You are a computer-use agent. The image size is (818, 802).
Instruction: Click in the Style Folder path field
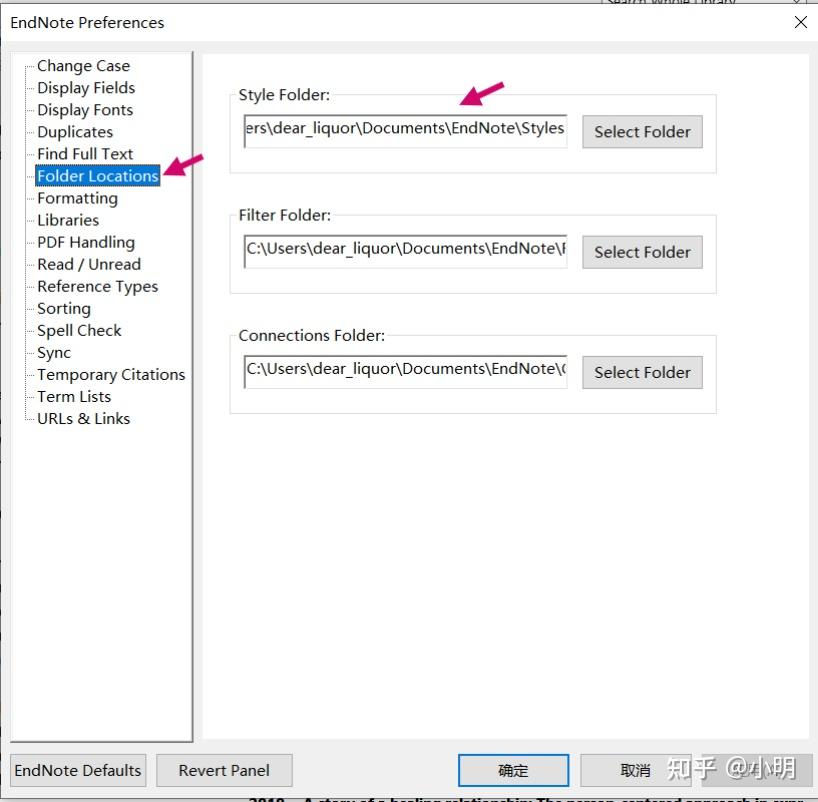[405, 131]
